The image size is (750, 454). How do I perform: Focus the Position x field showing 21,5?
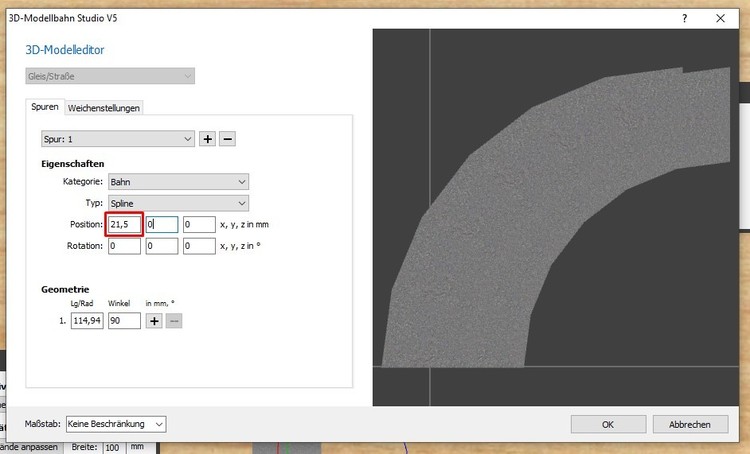124,224
